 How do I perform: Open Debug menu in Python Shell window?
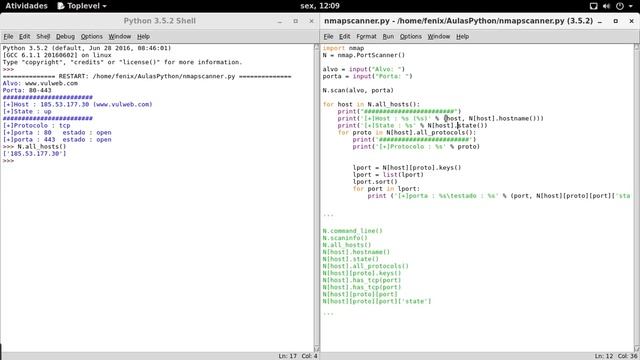tap(65, 36)
